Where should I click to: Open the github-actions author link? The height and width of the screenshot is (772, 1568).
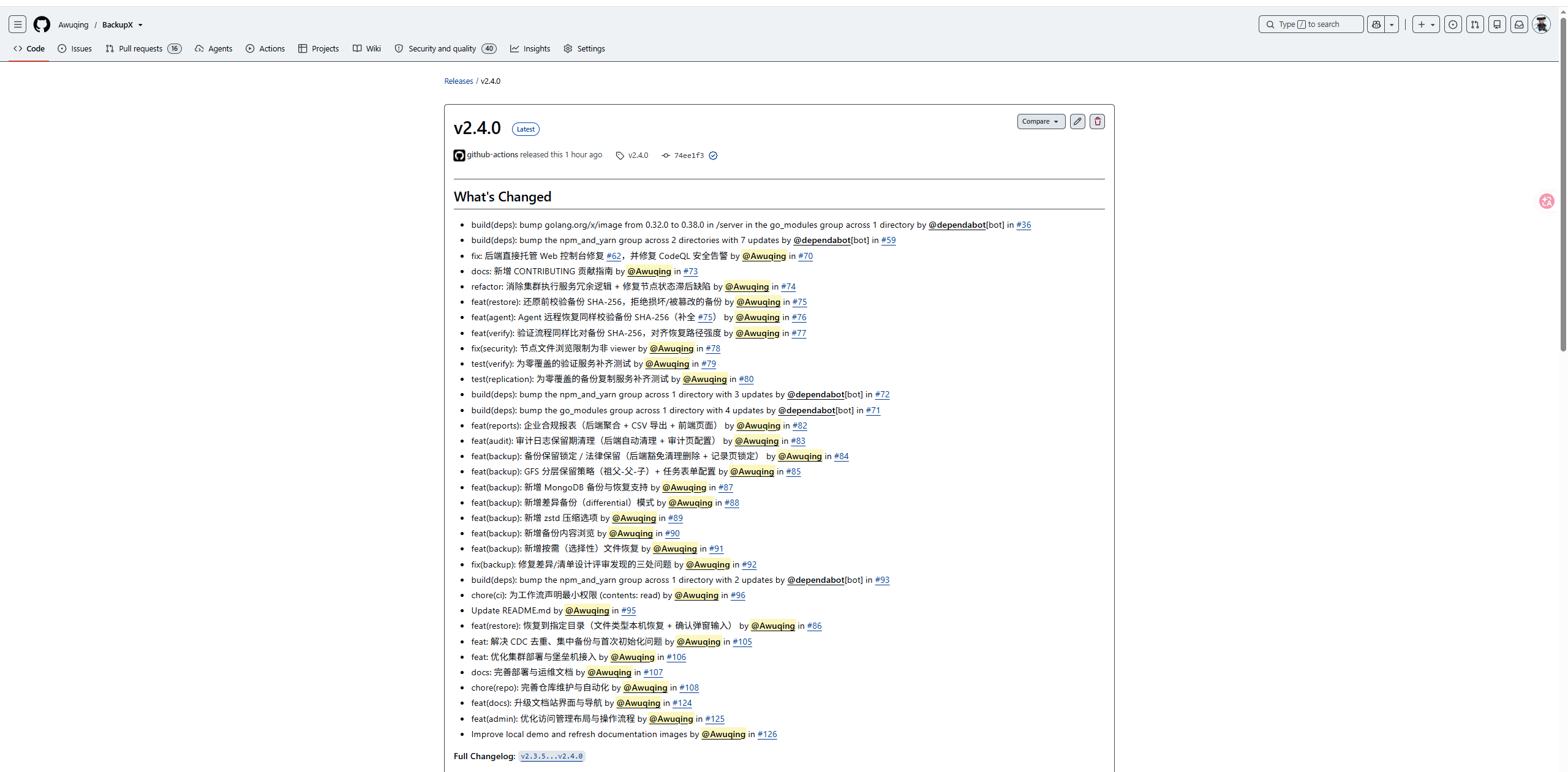click(x=492, y=155)
